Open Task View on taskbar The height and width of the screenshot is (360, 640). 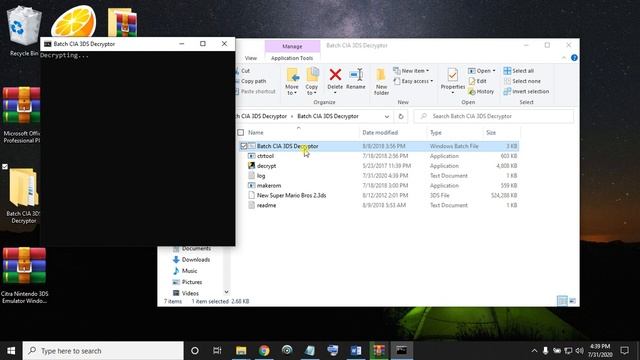coord(217,351)
